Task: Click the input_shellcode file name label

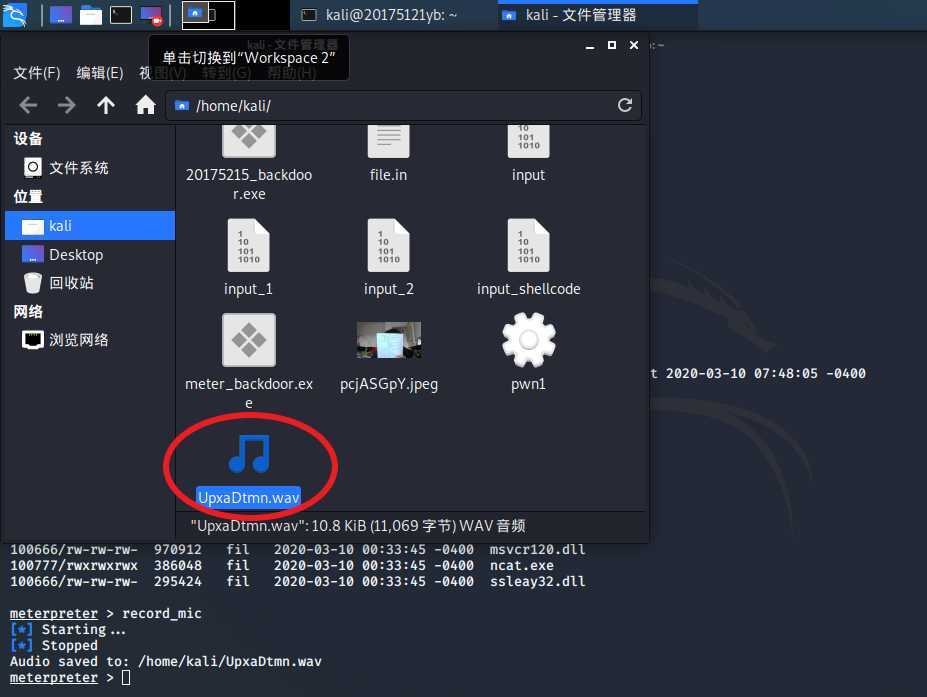Action: tap(529, 289)
